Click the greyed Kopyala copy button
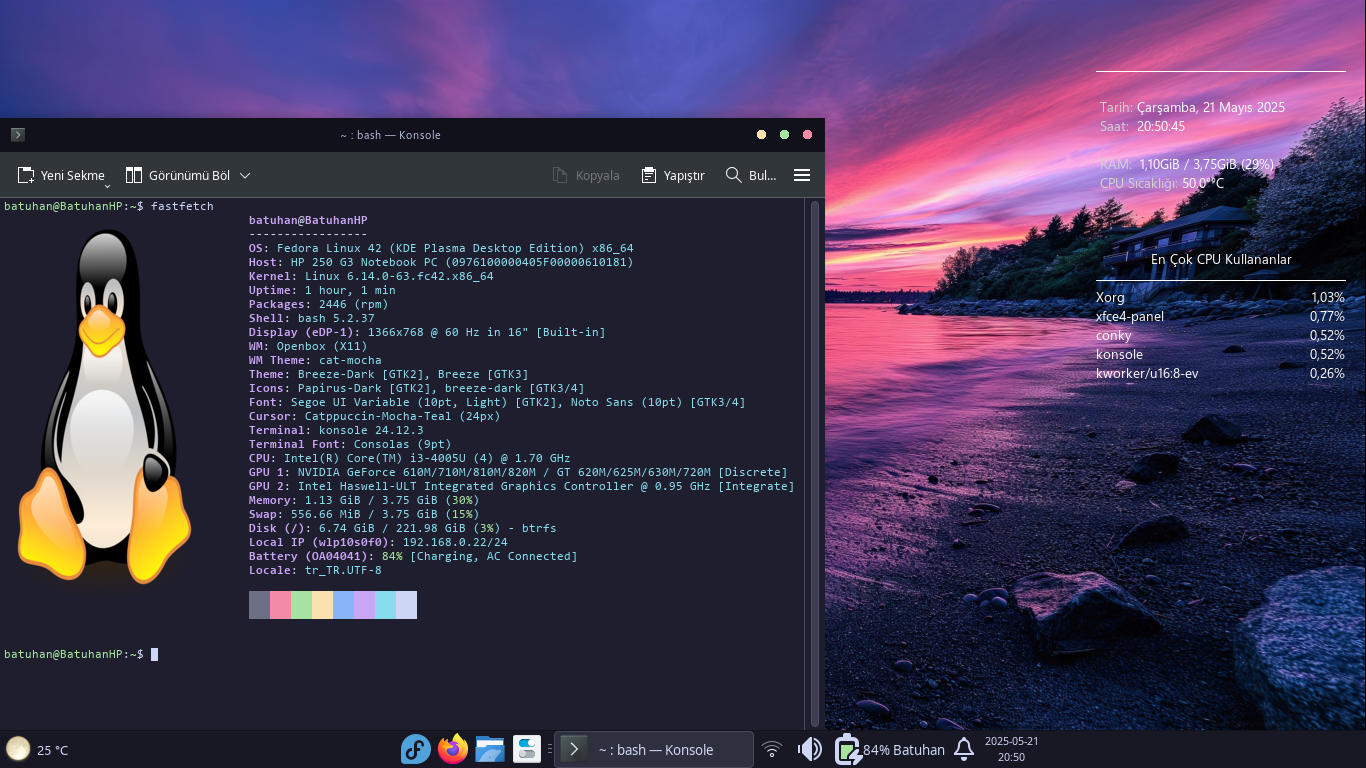The image size is (1366, 768). (x=586, y=175)
